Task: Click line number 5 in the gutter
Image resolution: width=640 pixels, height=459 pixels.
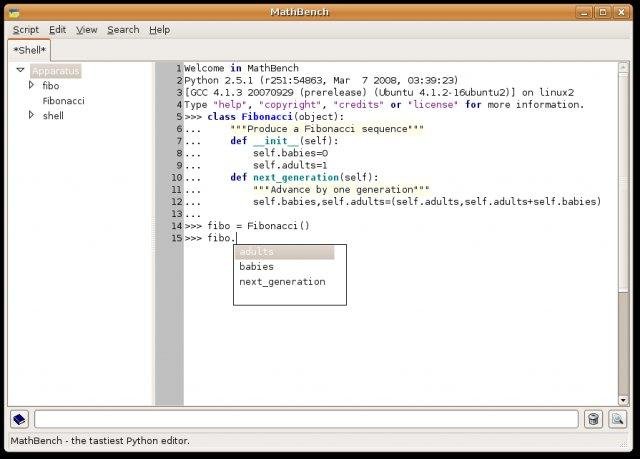Action: tap(180, 117)
